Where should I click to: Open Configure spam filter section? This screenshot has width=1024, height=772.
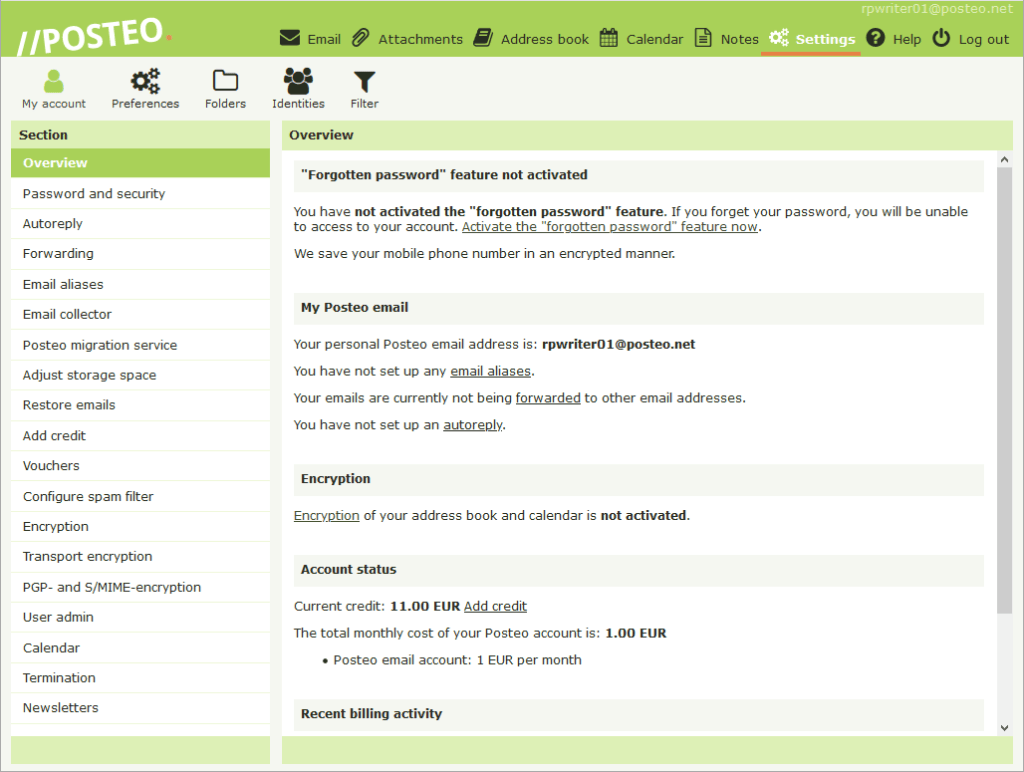pos(140,496)
